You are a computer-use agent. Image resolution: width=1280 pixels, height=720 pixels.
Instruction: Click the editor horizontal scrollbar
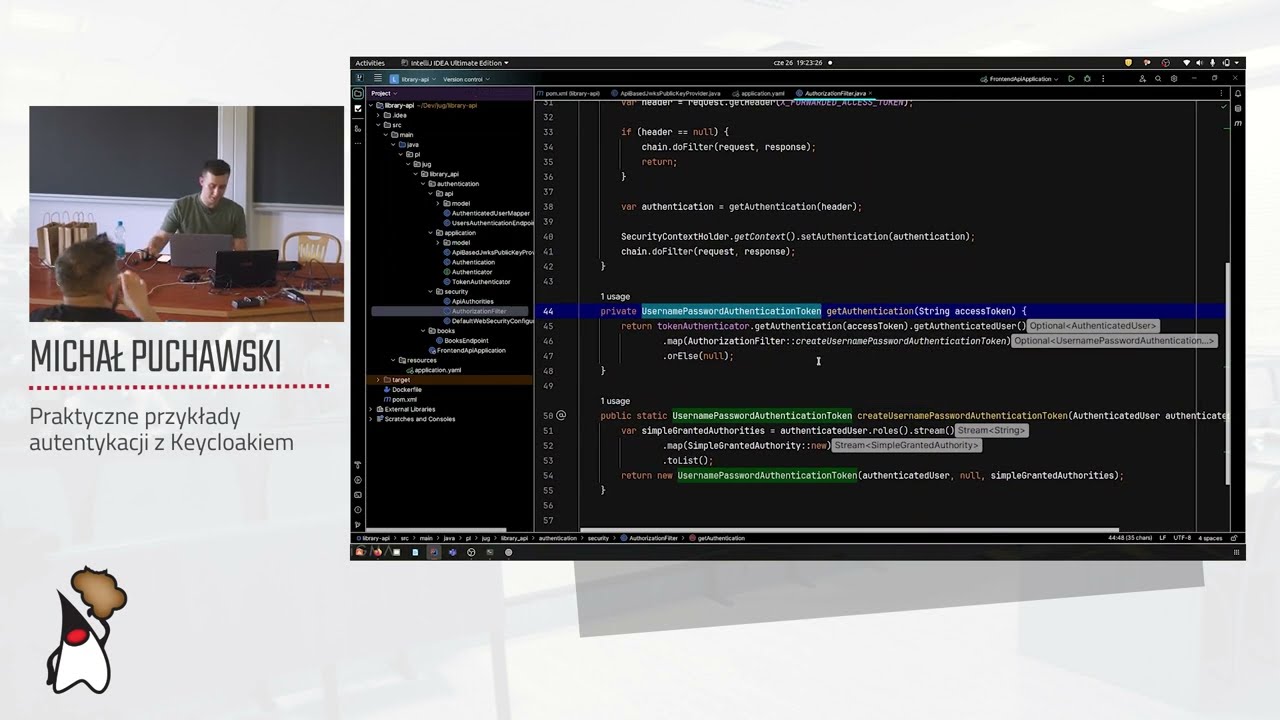point(850,530)
